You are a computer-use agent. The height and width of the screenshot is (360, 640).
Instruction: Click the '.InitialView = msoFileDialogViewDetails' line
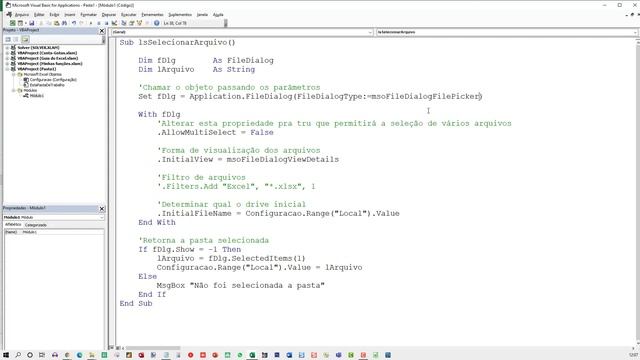pos(248,160)
